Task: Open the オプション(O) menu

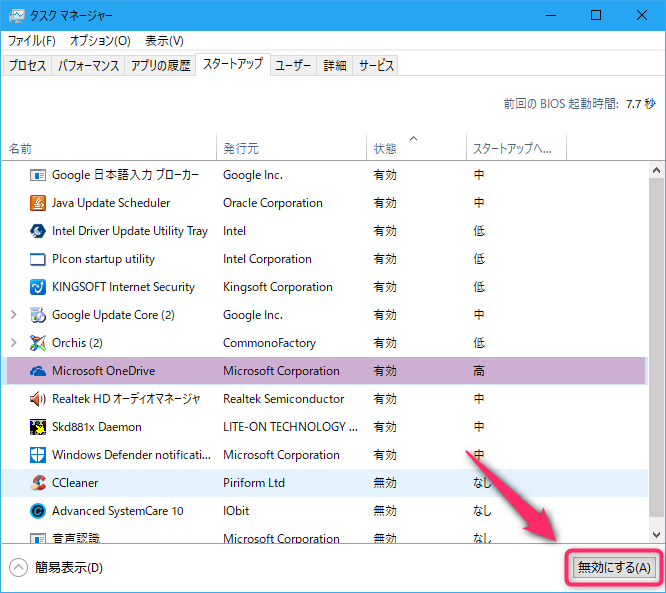Action: 100,41
